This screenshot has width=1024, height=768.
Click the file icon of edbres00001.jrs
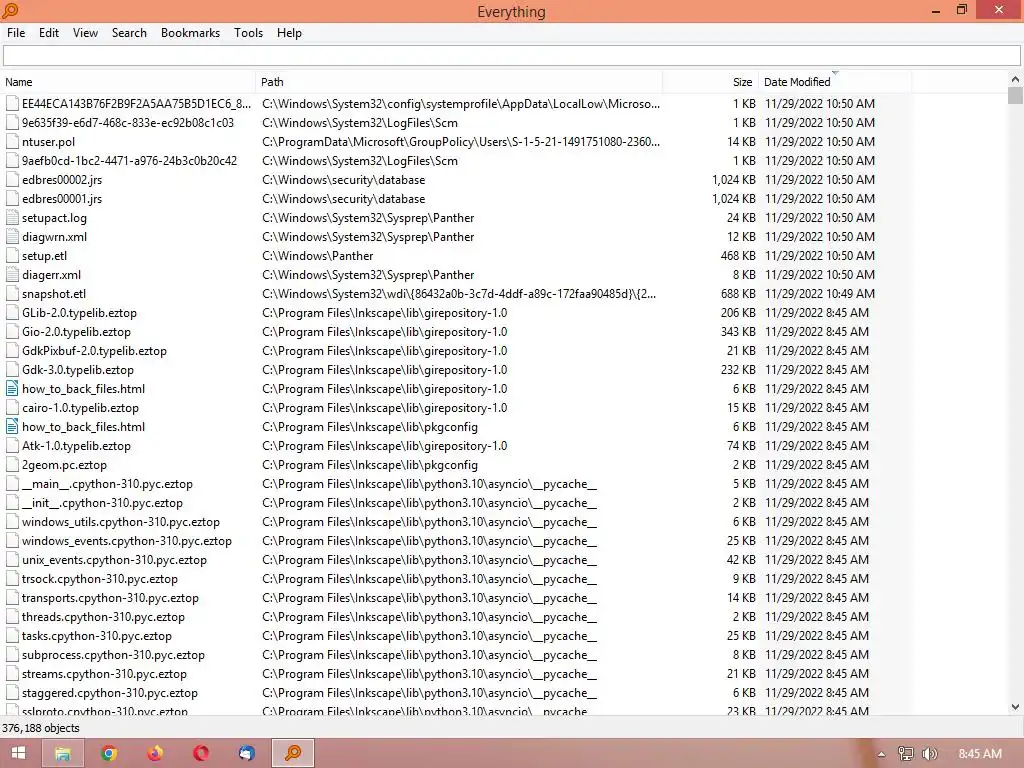tap(12, 199)
